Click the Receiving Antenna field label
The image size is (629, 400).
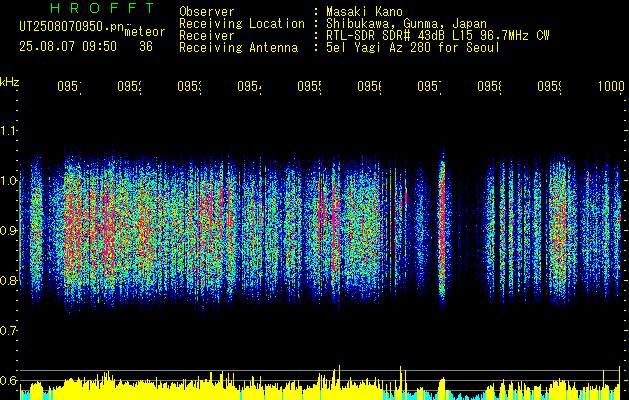point(239,48)
